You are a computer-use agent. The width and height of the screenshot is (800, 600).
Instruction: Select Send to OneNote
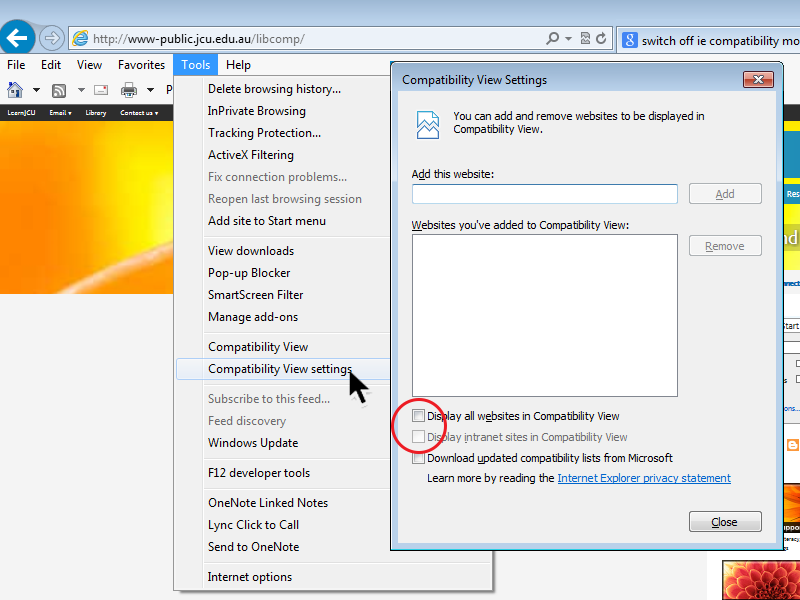pos(254,546)
